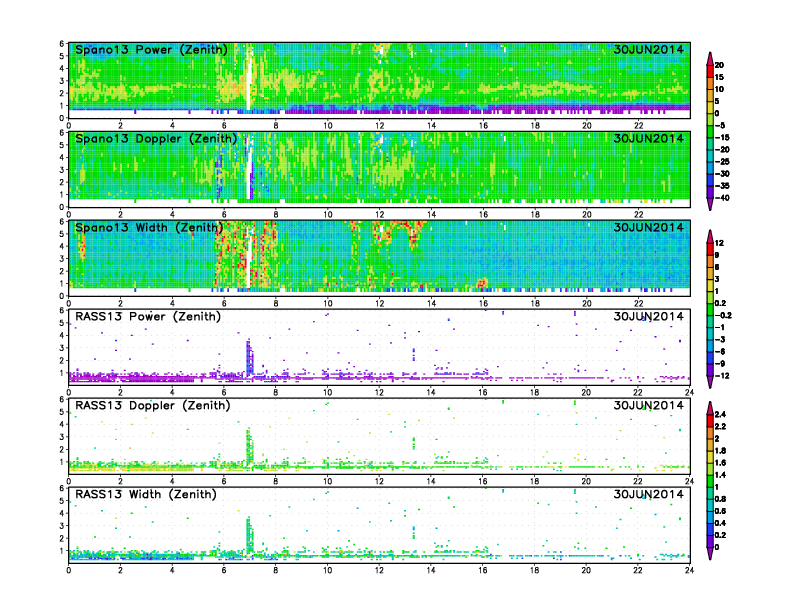792x612 pixels.
Task: Click the yellow segment of the middle colorbar
Action: coord(710,285)
